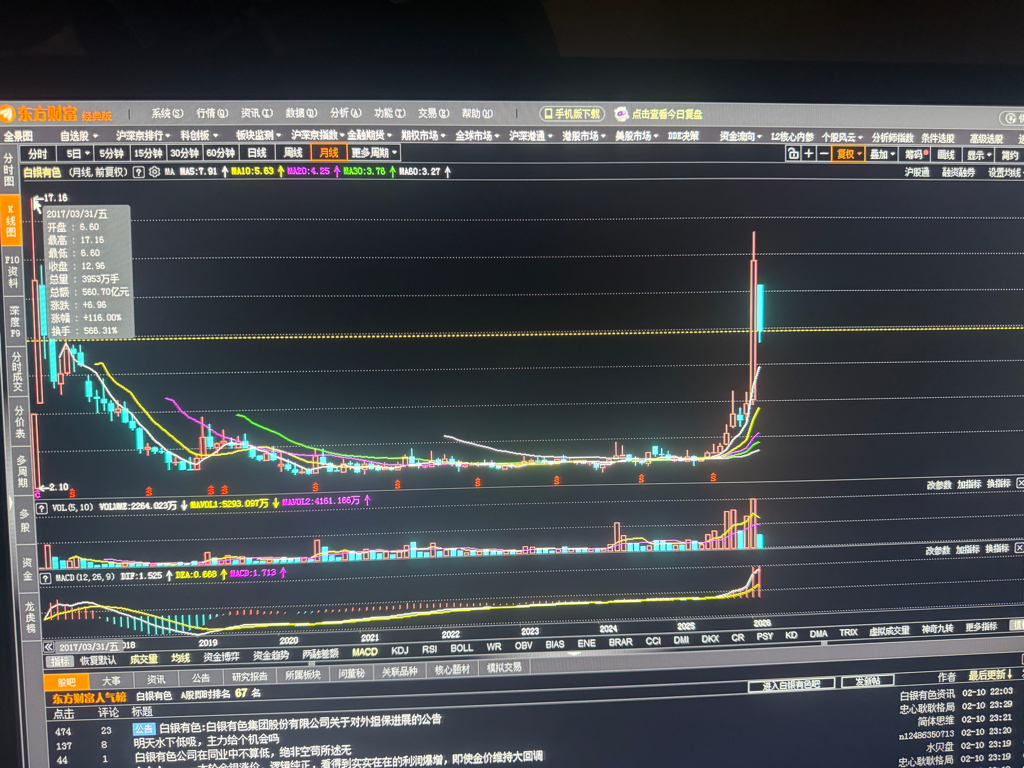Viewport: 1024px width, 768px height.
Task: Open VOL indicator help question icon
Action: tap(42, 508)
